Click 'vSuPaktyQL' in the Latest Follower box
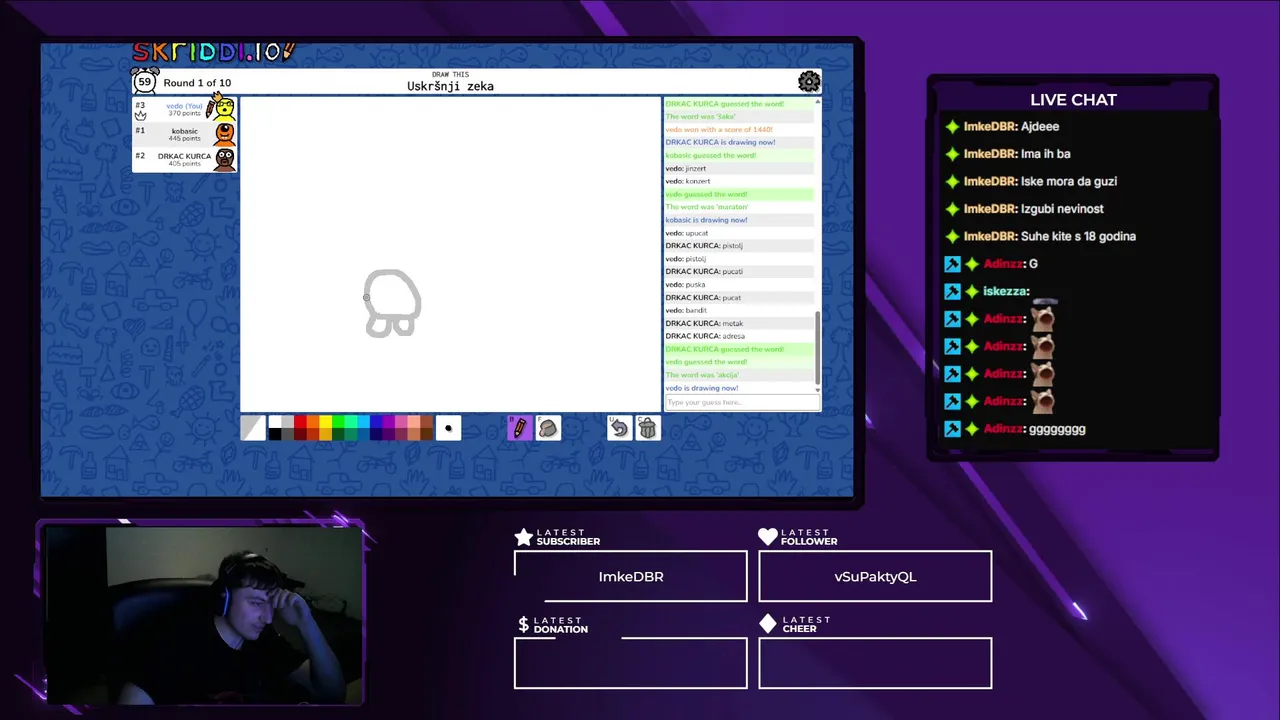Image resolution: width=1280 pixels, height=720 pixels. [x=875, y=577]
